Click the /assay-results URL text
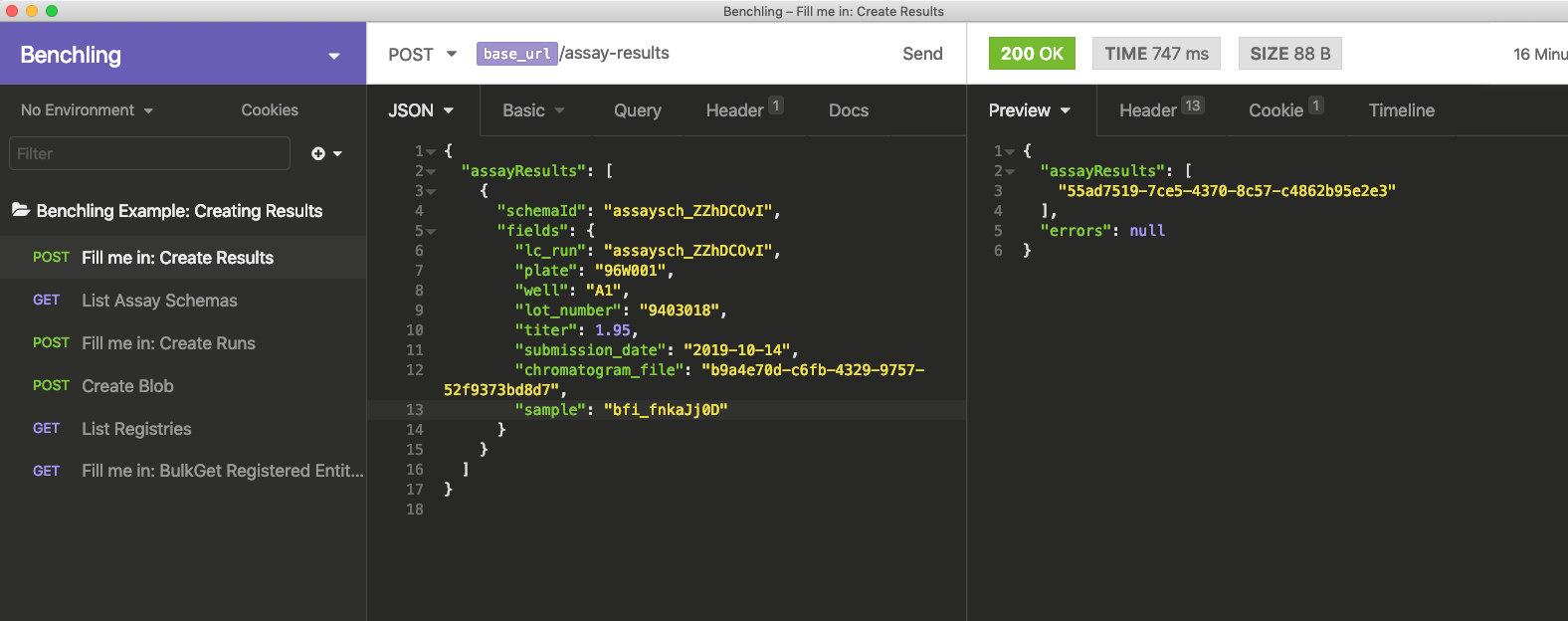 point(615,53)
